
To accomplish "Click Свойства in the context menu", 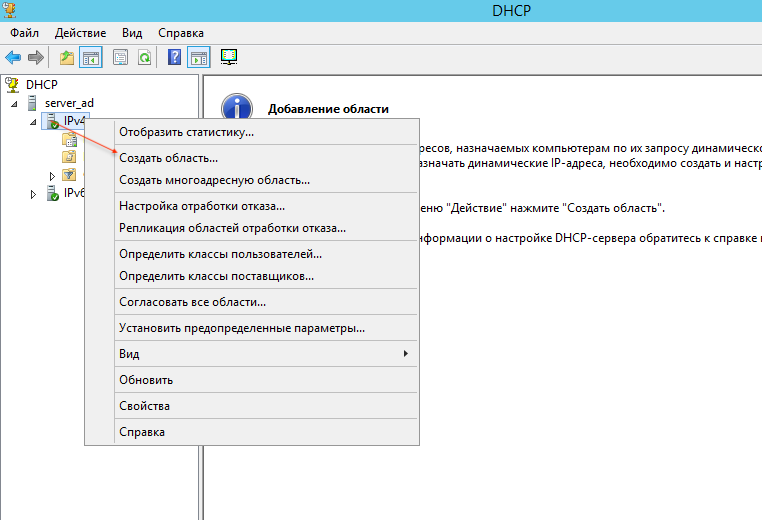I will [x=144, y=406].
